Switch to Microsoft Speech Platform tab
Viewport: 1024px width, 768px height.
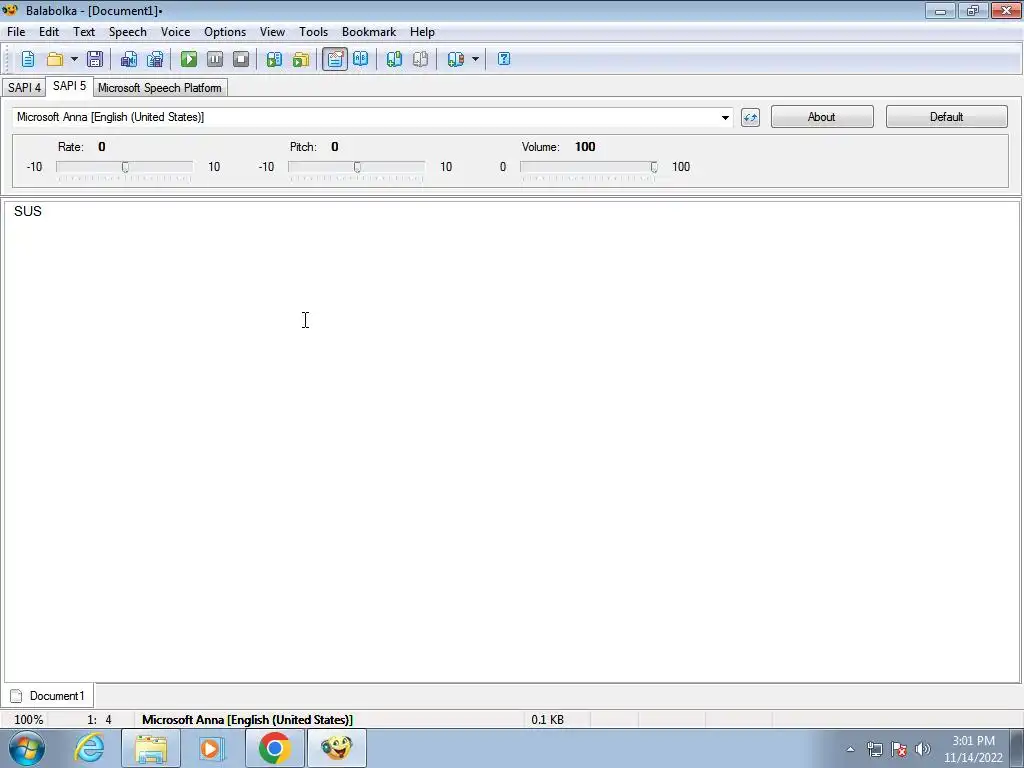coord(159,88)
